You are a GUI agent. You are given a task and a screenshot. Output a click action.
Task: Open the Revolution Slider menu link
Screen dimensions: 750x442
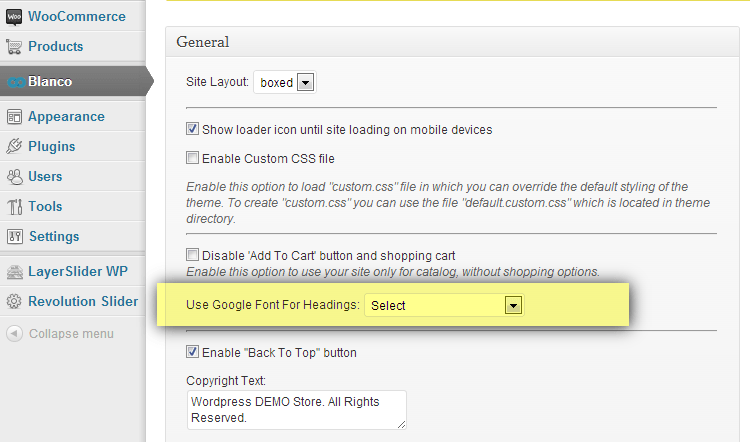pyautogui.click(x=82, y=302)
